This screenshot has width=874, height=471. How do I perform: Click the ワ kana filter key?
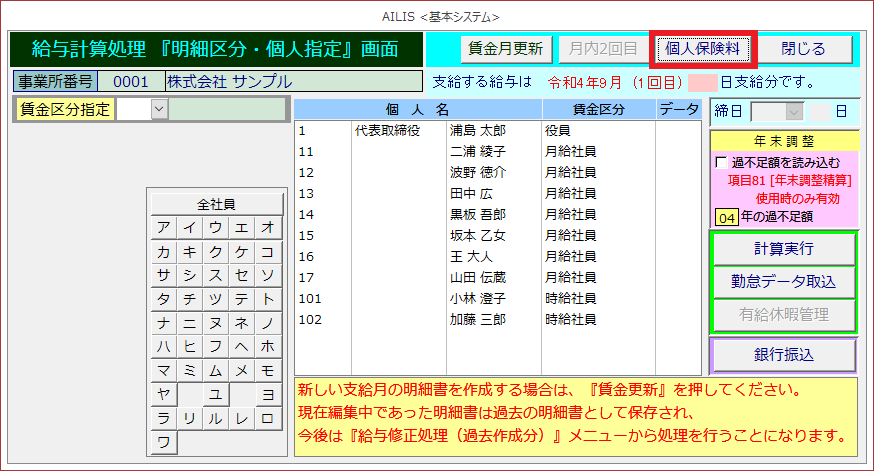point(163,441)
